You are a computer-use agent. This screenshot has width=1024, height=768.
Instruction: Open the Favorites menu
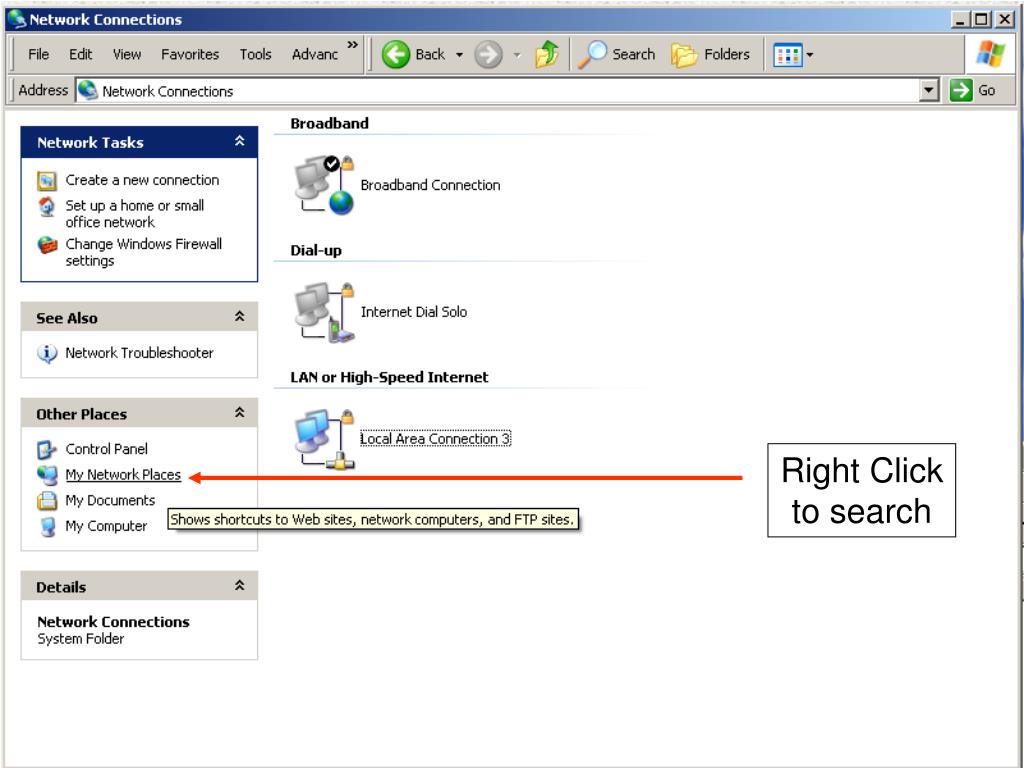point(190,54)
